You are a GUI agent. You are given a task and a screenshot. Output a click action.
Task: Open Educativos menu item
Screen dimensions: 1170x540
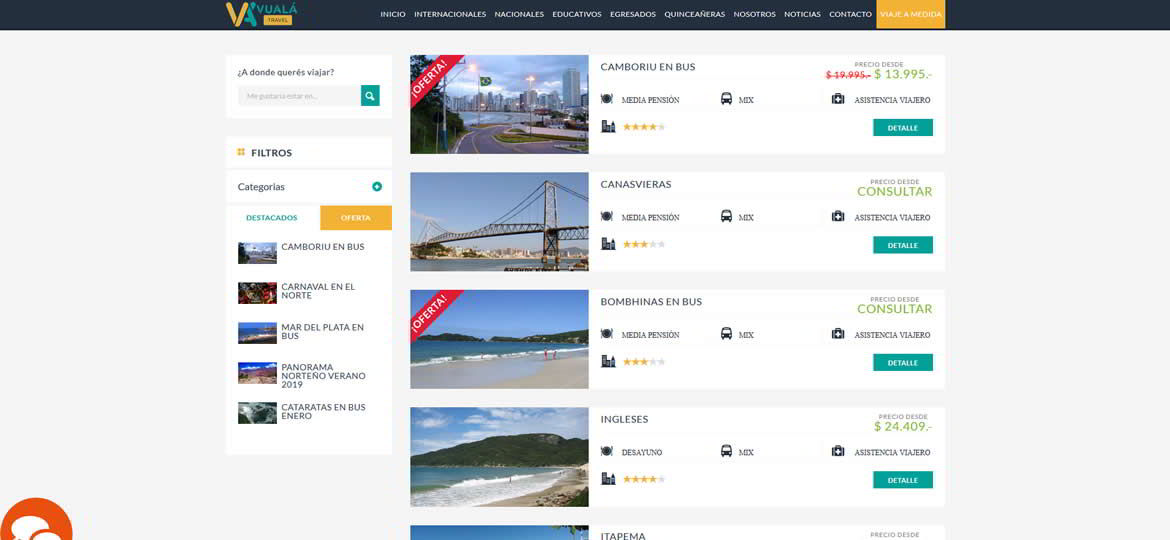pos(577,14)
